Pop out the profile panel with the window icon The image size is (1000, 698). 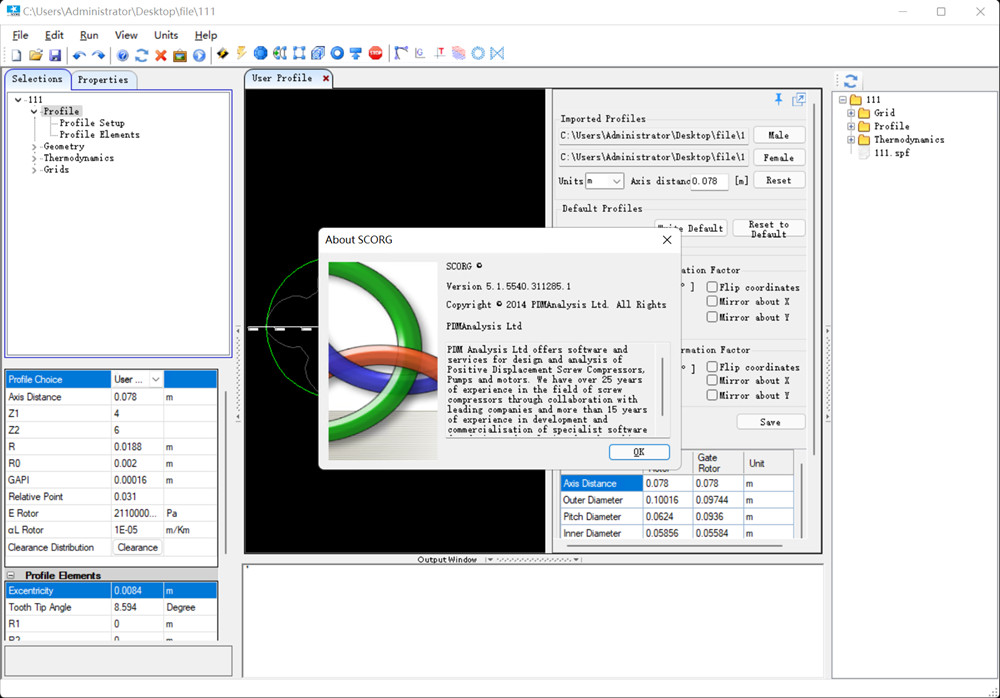point(798,100)
